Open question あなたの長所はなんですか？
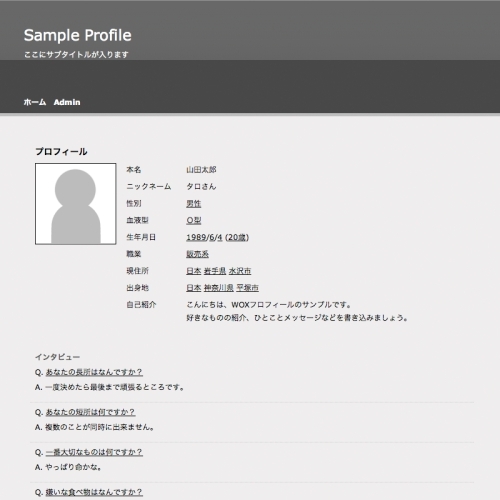Image resolution: width=500 pixels, height=500 pixels. pos(94,372)
